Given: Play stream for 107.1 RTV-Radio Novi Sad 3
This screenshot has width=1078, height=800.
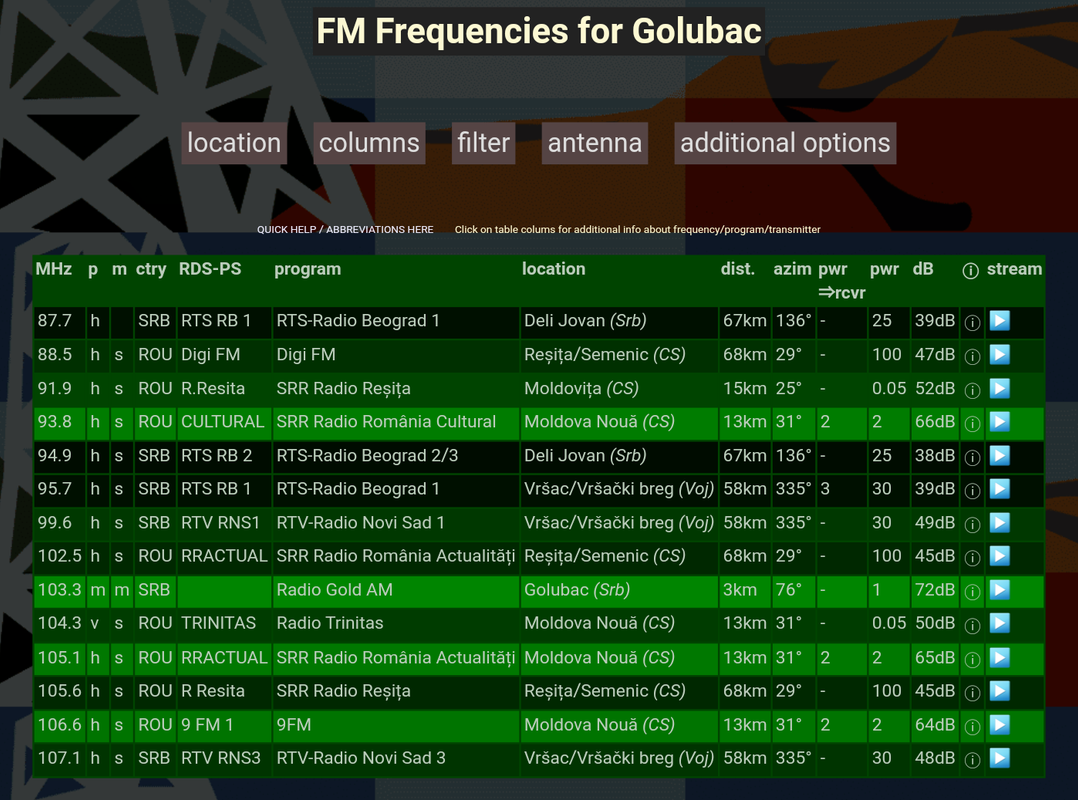Looking at the screenshot, I should (x=999, y=758).
